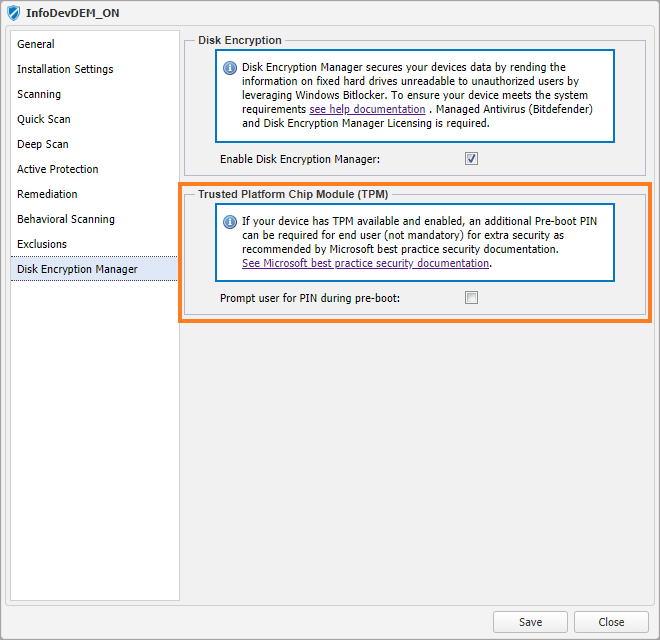Go to Installation Settings
This screenshot has height=640, width=660.
(x=94, y=69)
